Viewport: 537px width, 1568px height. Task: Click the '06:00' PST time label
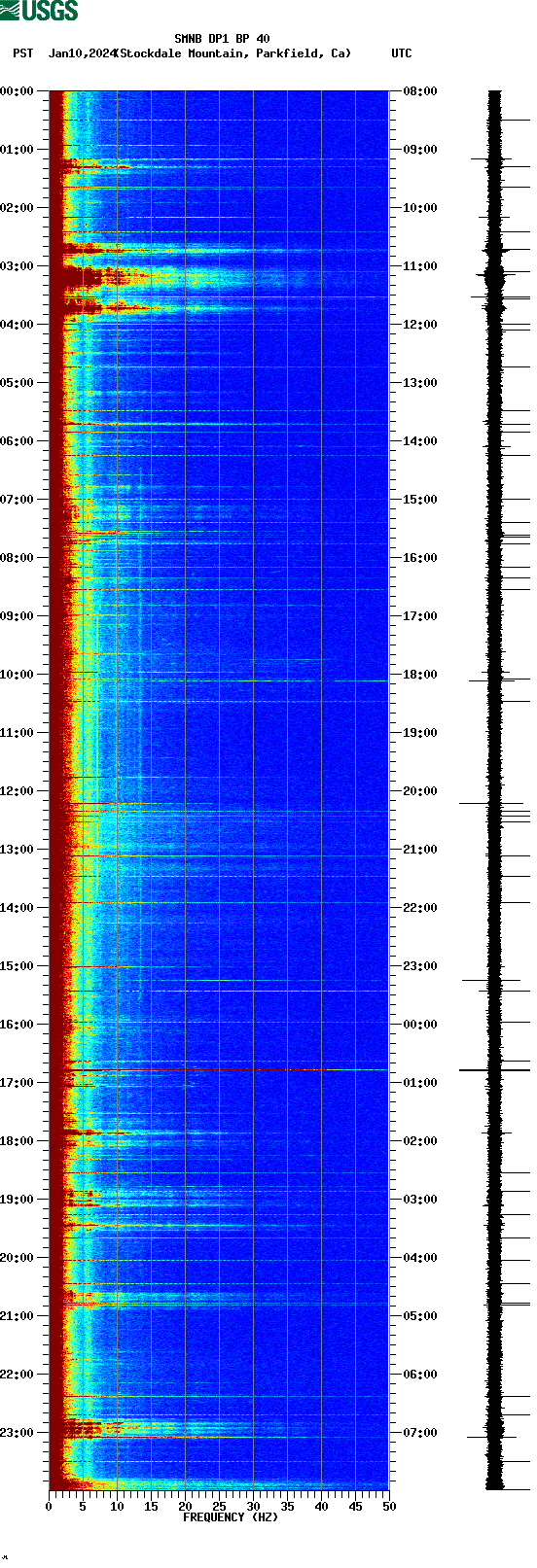[18, 441]
